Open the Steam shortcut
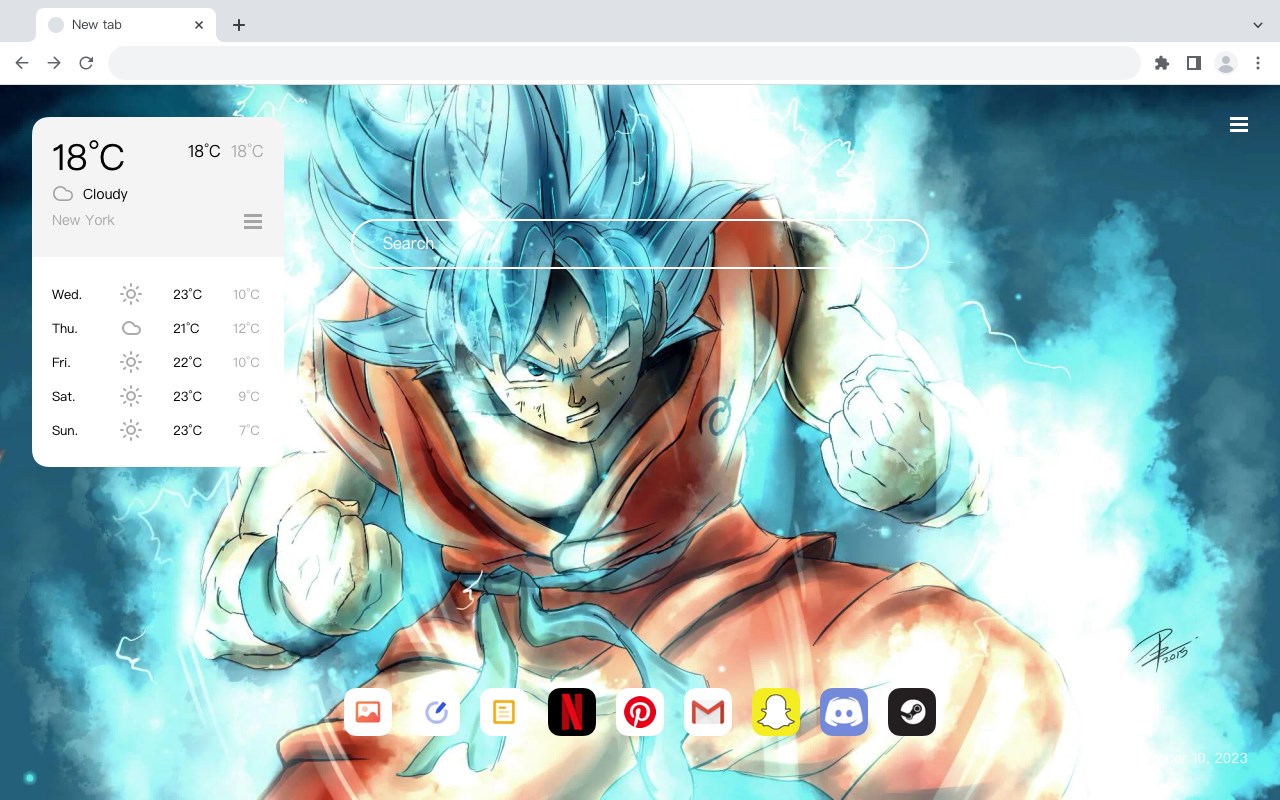Viewport: 1280px width, 800px height. [912, 712]
